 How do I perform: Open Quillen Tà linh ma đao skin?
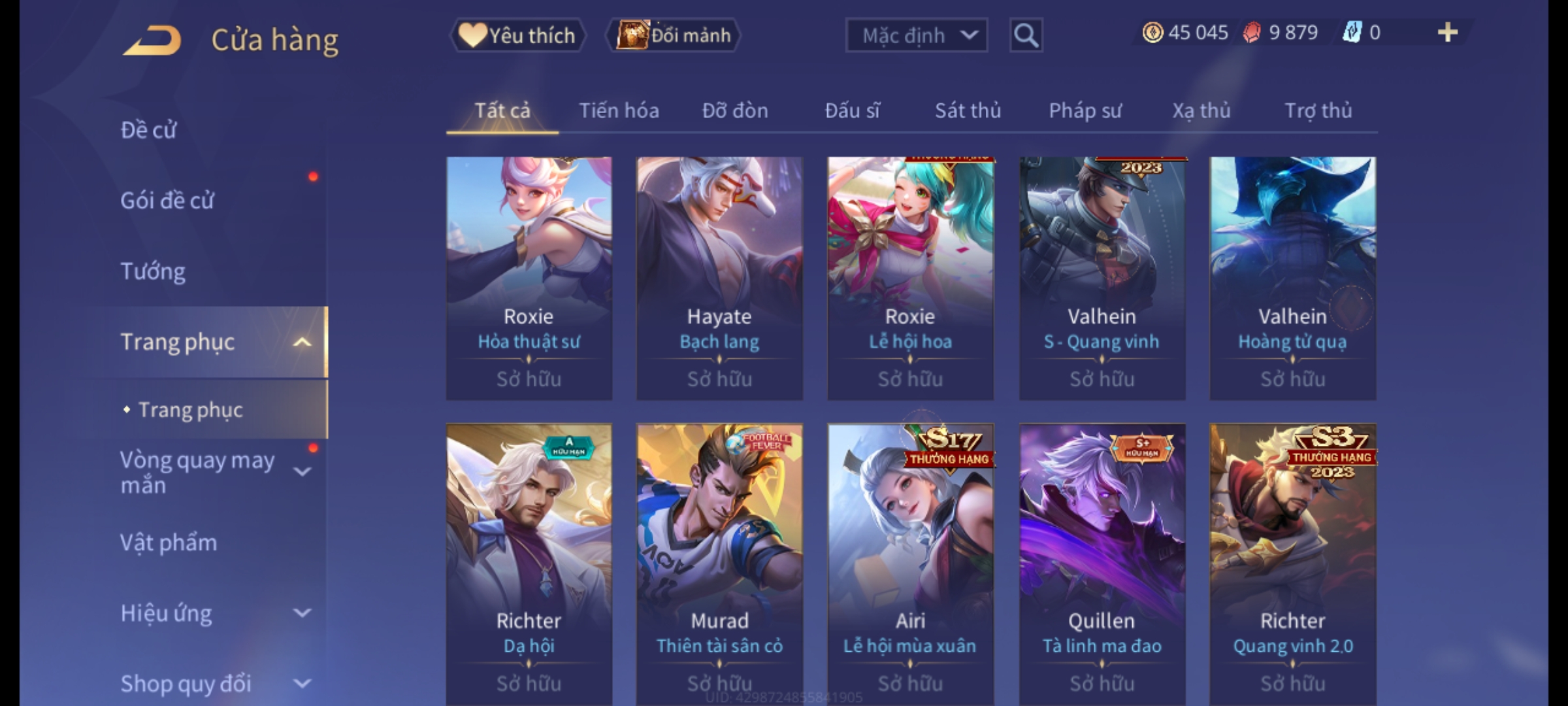[1102, 563]
